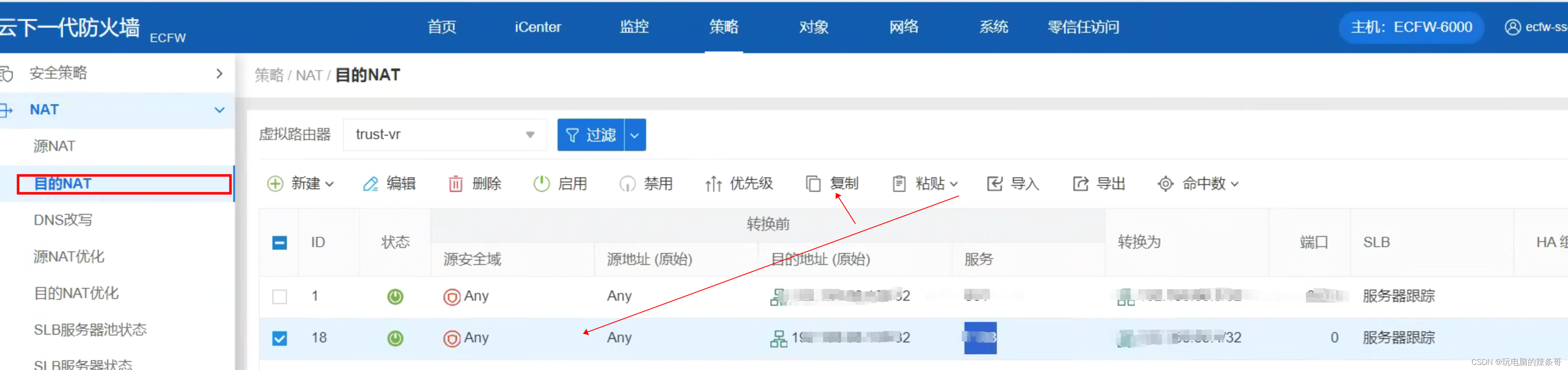This screenshot has height=370, width=1568.
Task: Open 目的NAT优化 sidebar item
Action: (76, 293)
